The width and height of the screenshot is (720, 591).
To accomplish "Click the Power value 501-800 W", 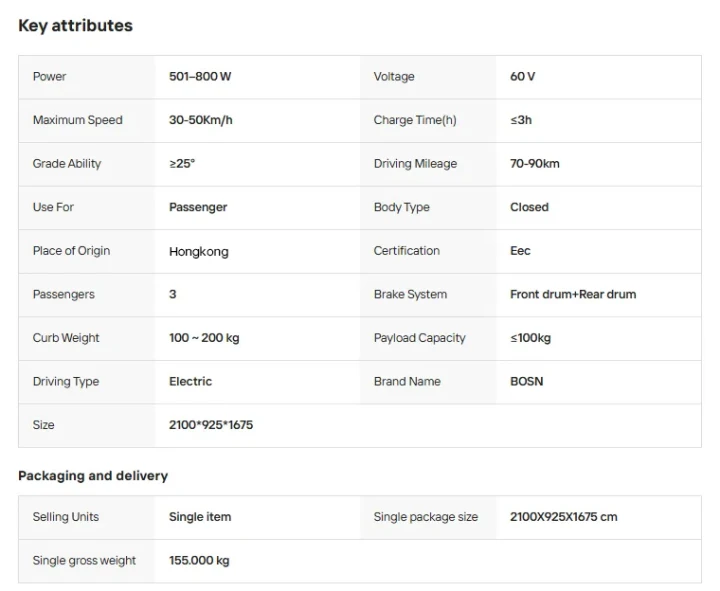I will [200, 77].
